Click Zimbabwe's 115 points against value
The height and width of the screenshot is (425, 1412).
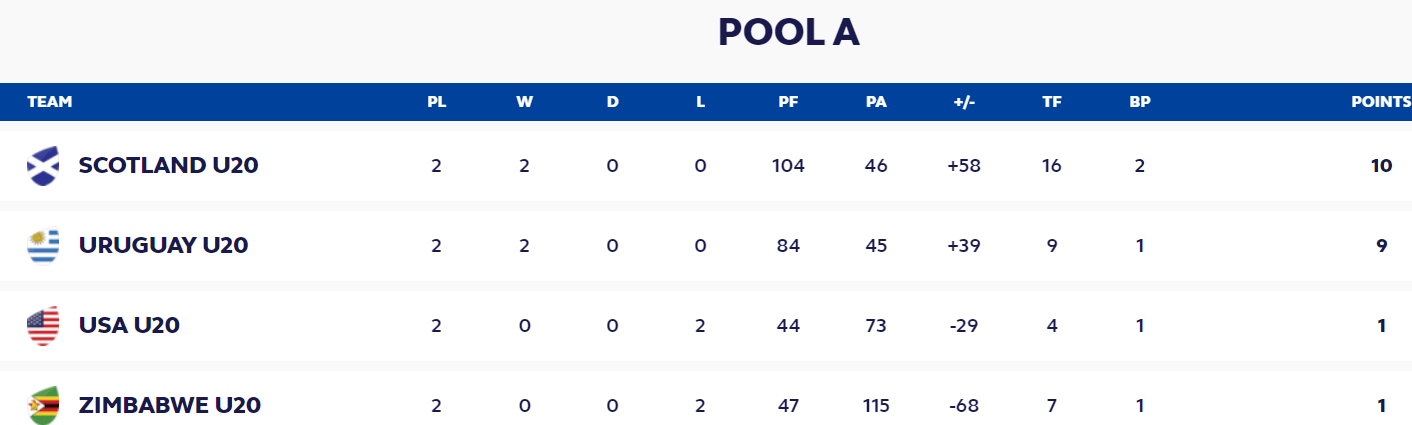click(876, 406)
